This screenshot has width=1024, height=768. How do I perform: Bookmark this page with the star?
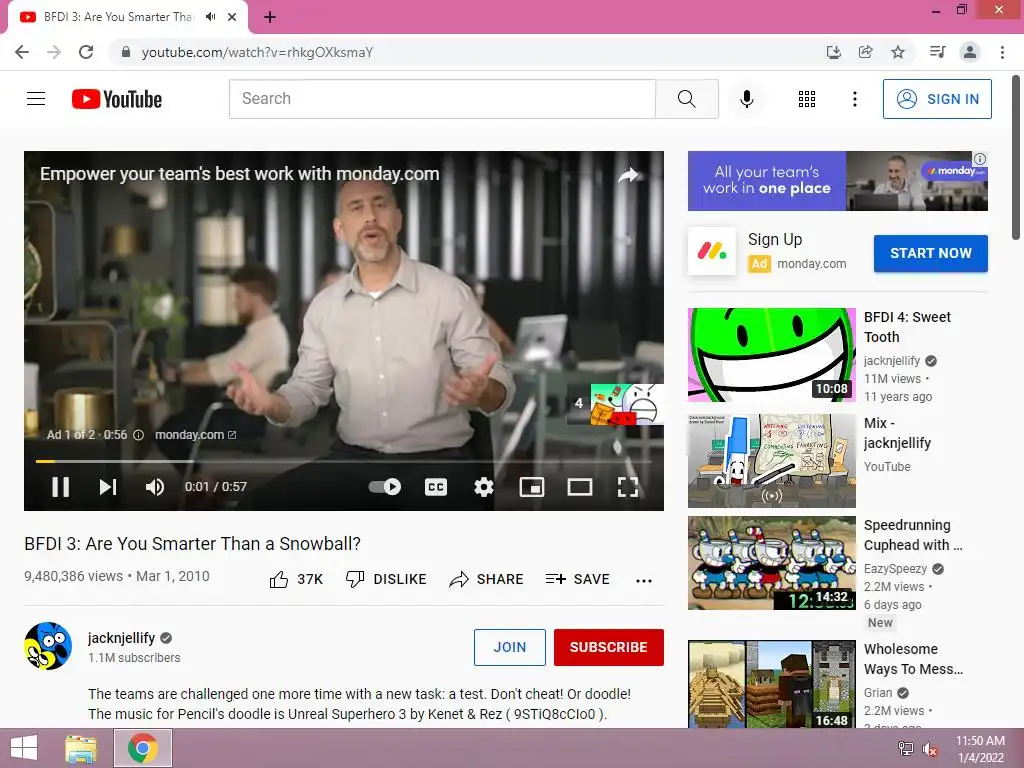pos(898,52)
